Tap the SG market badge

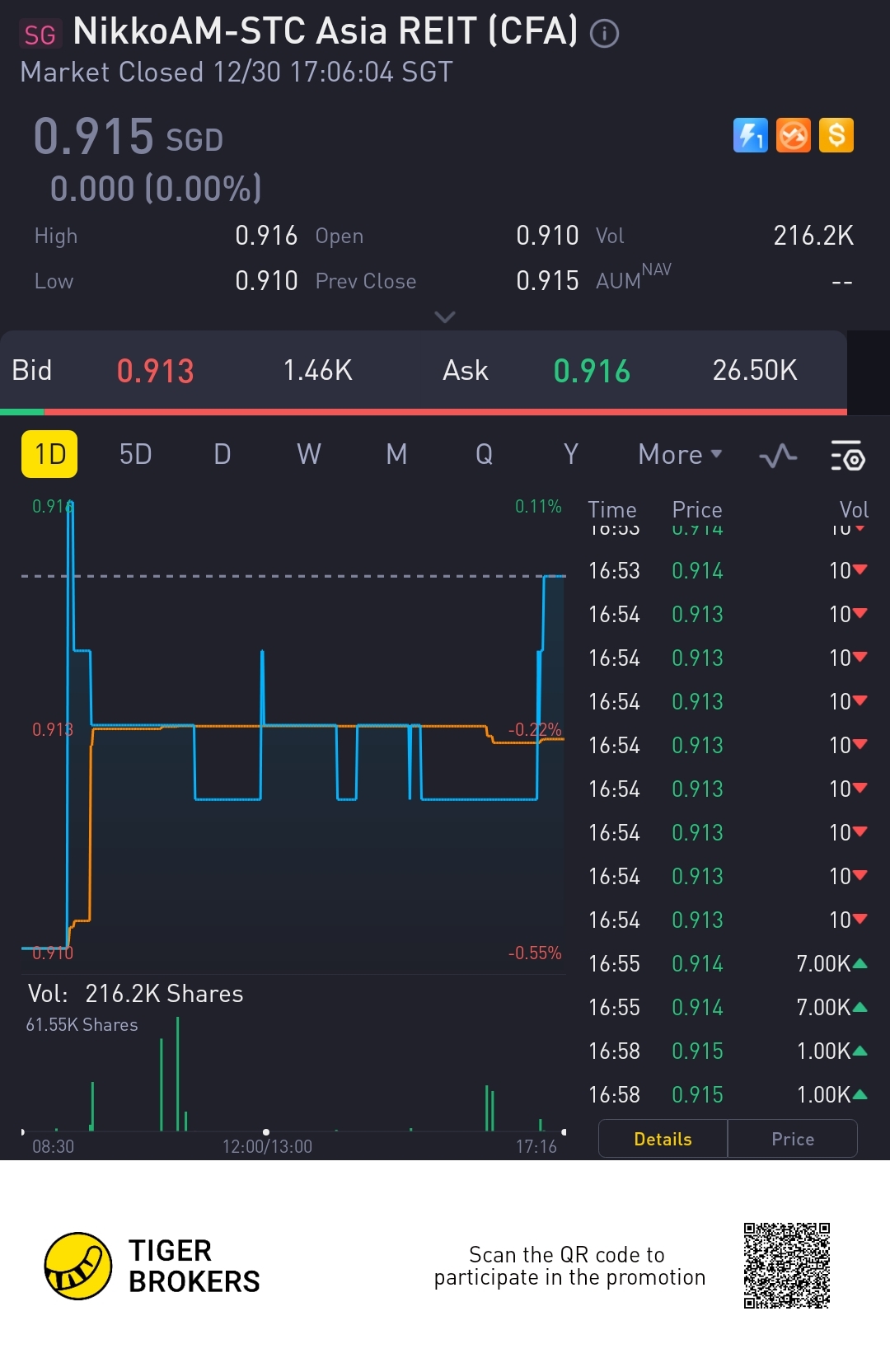point(40,35)
